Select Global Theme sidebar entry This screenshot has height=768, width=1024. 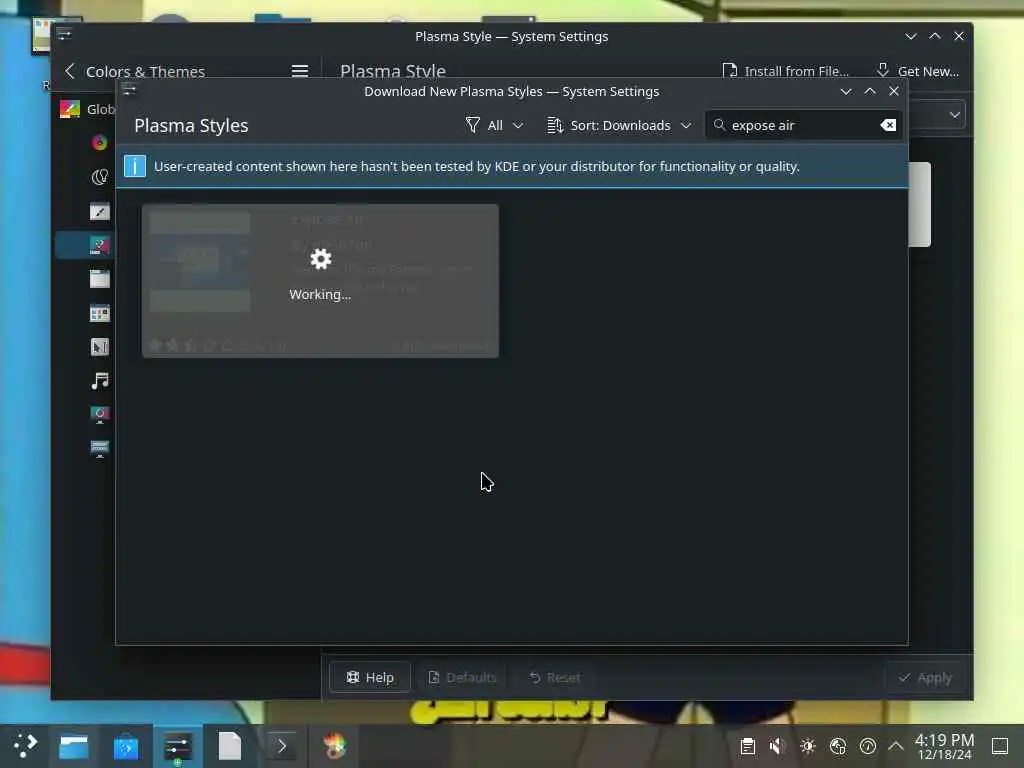click(87, 109)
